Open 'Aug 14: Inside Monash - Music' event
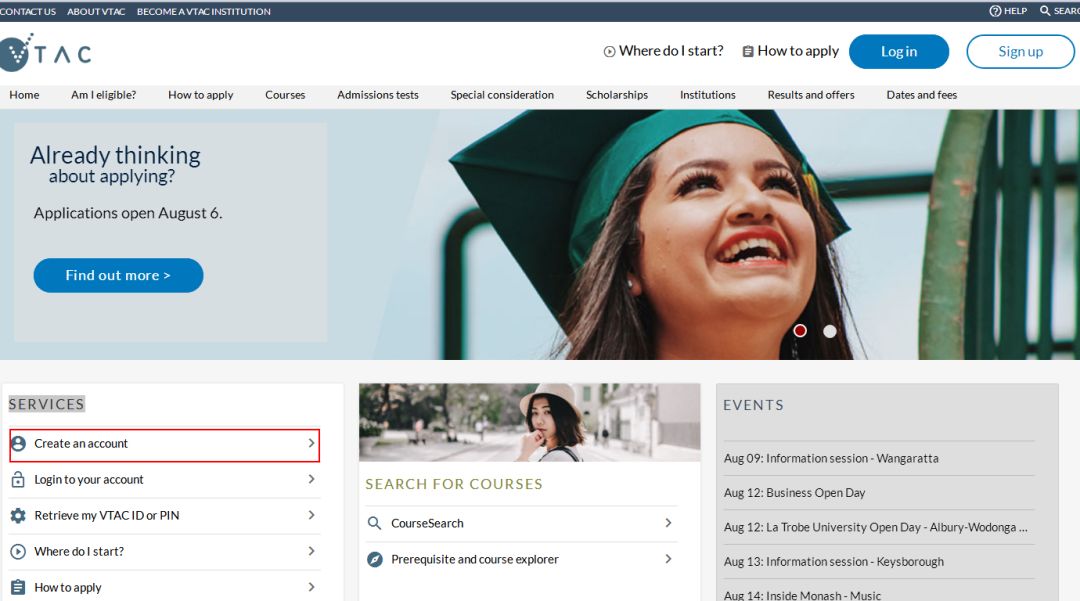Screen dimensions: 1080x601 (802, 595)
